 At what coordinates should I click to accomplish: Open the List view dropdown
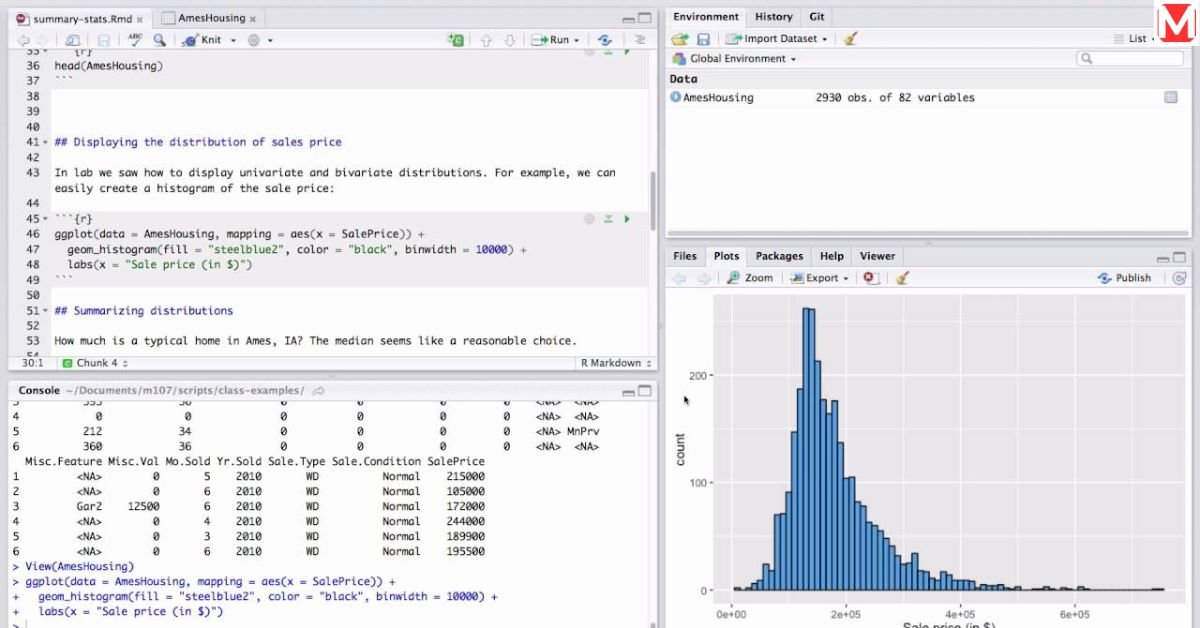click(x=1135, y=39)
